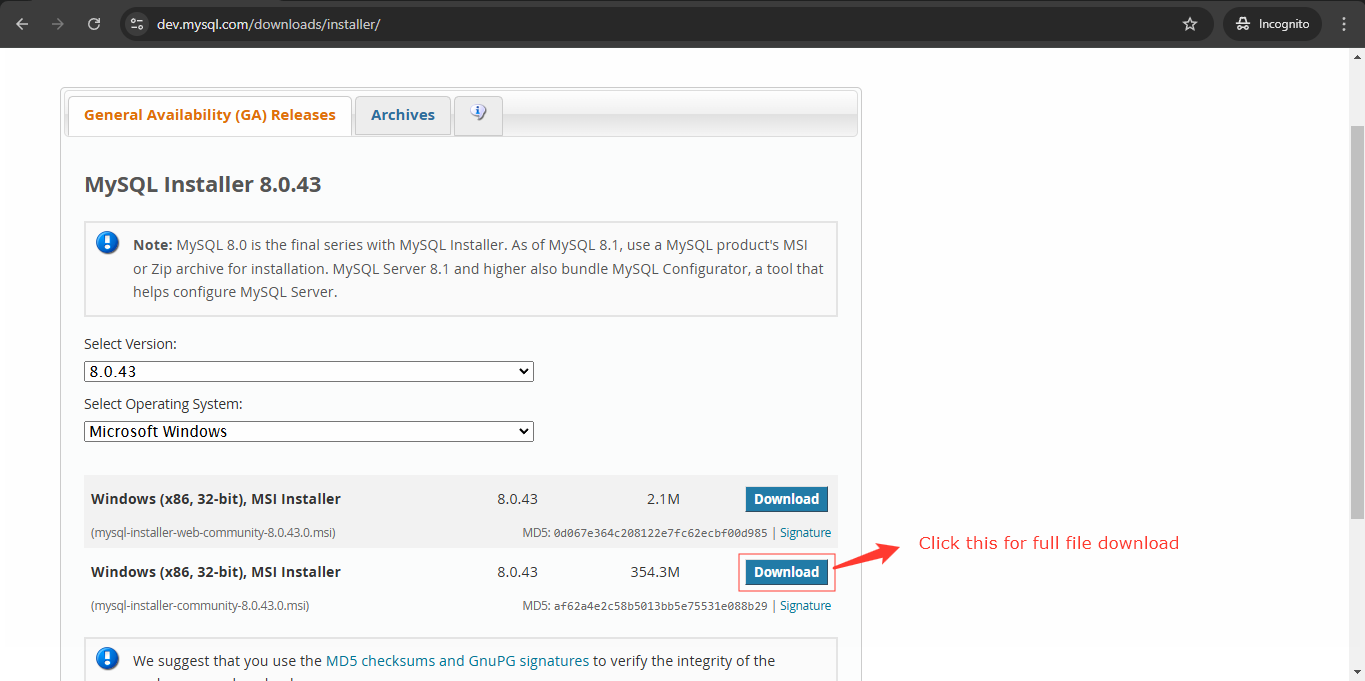
Task: Download the 354.3M full community installer
Action: click(x=787, y=572)
